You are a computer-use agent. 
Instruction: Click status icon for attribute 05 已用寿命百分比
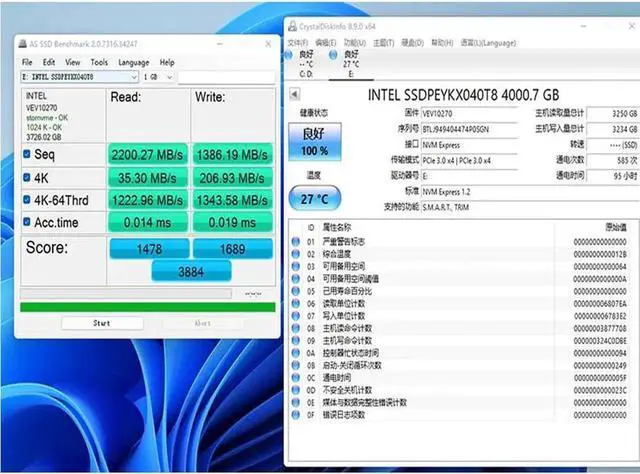click(x=295, y=290)
